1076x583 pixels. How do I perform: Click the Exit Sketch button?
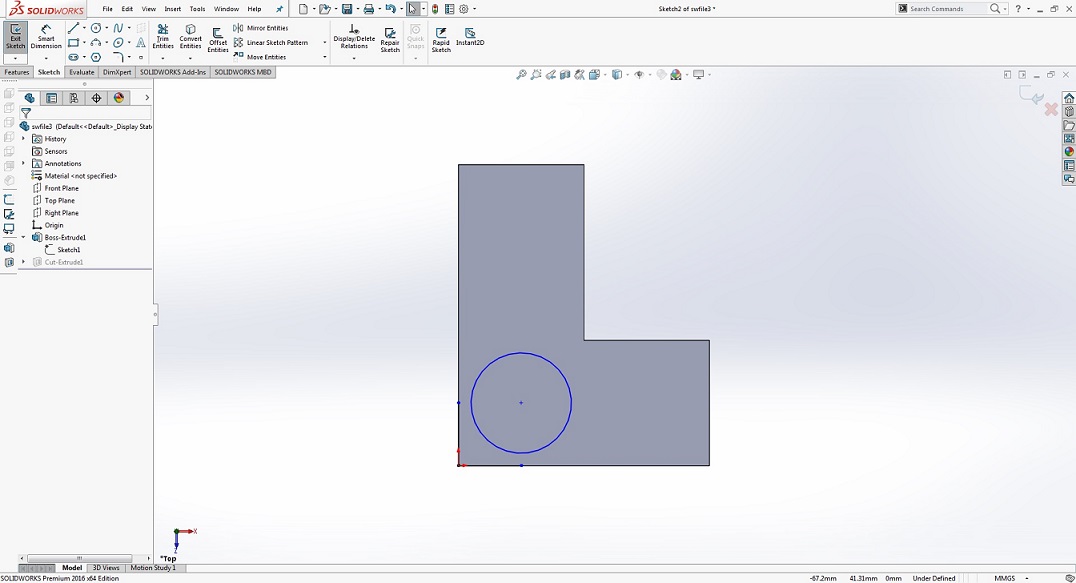pyautogui.click(x=15, y=36)
